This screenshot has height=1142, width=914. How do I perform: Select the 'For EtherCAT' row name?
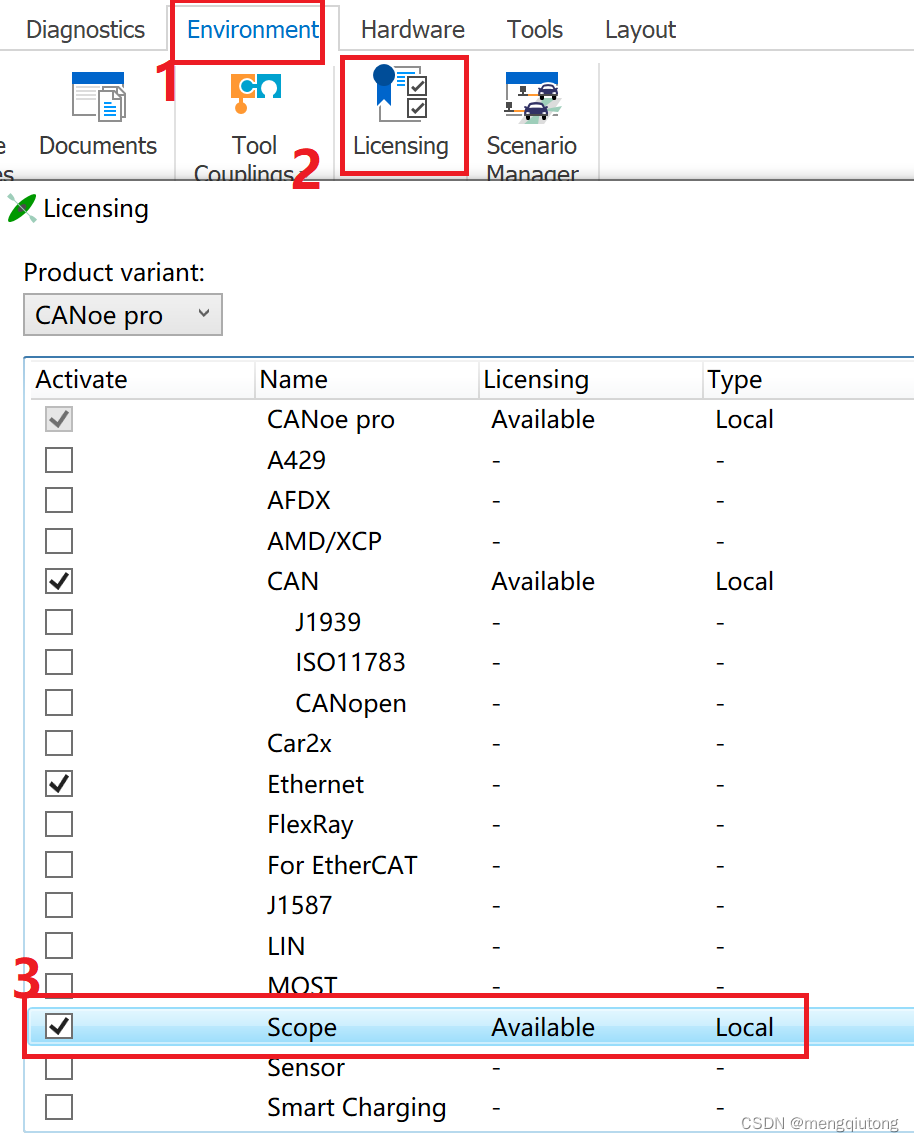[342, 865]
